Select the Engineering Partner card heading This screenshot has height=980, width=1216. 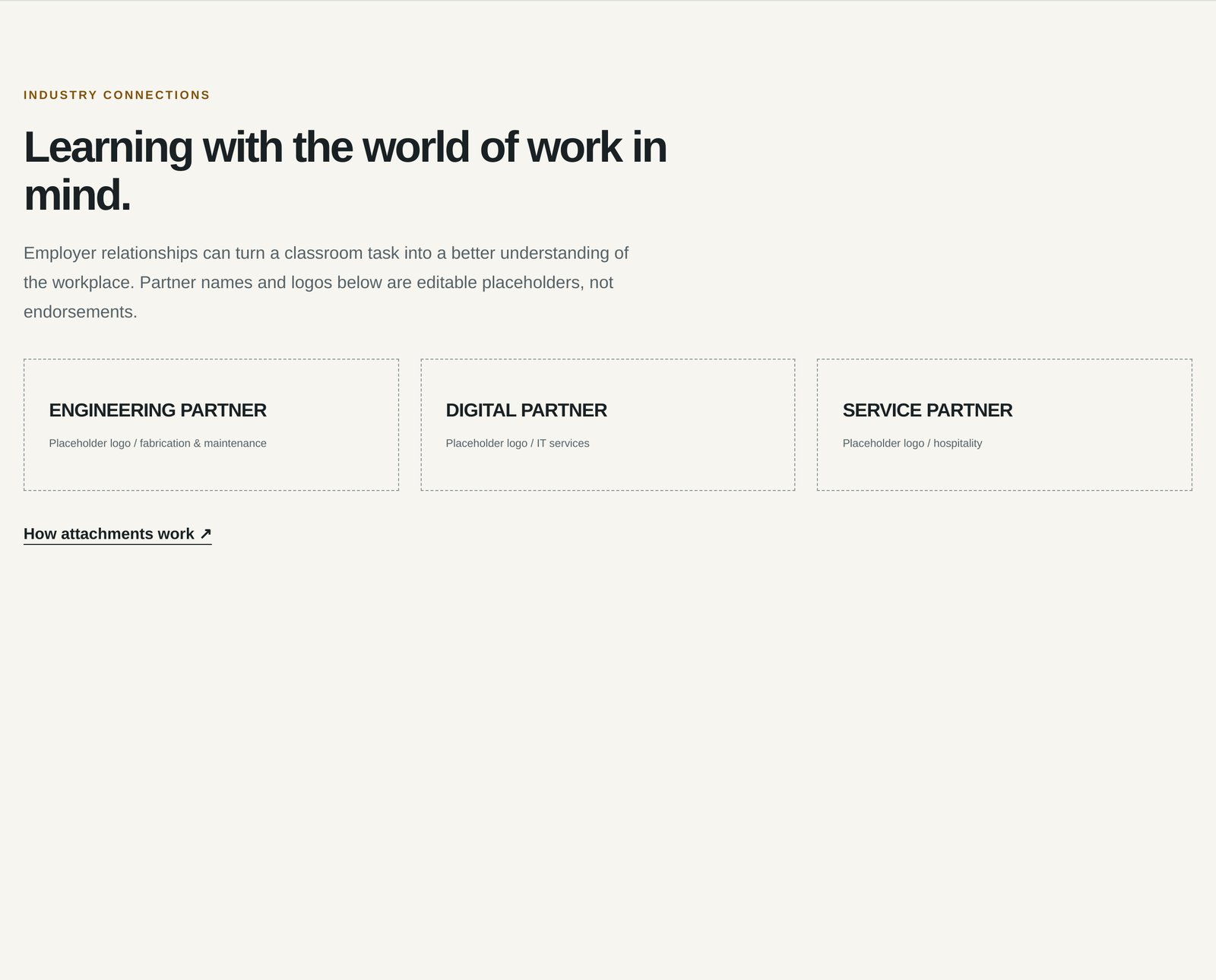(157, 410)
